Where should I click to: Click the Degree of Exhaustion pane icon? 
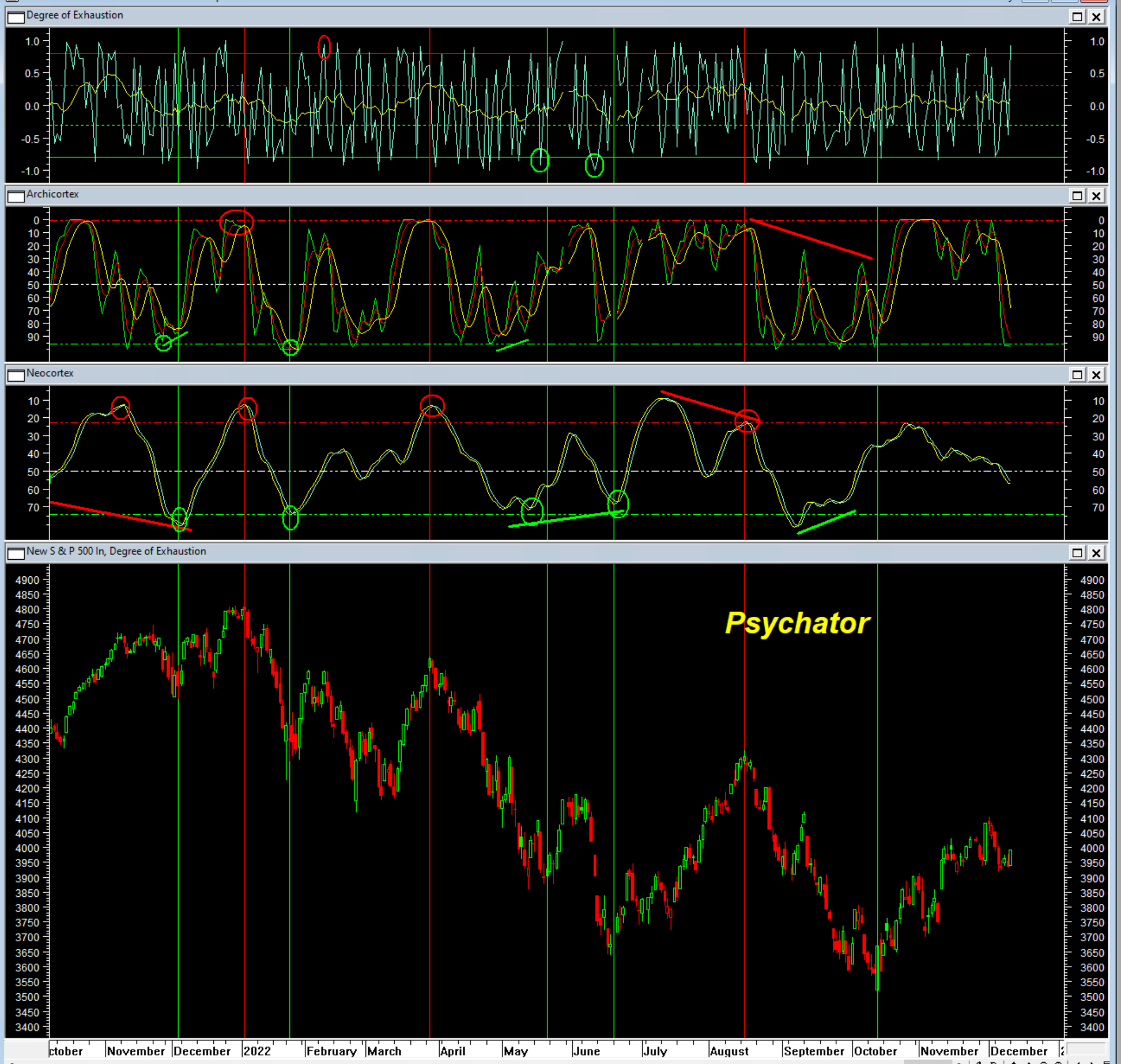click(x=16, y=17)
